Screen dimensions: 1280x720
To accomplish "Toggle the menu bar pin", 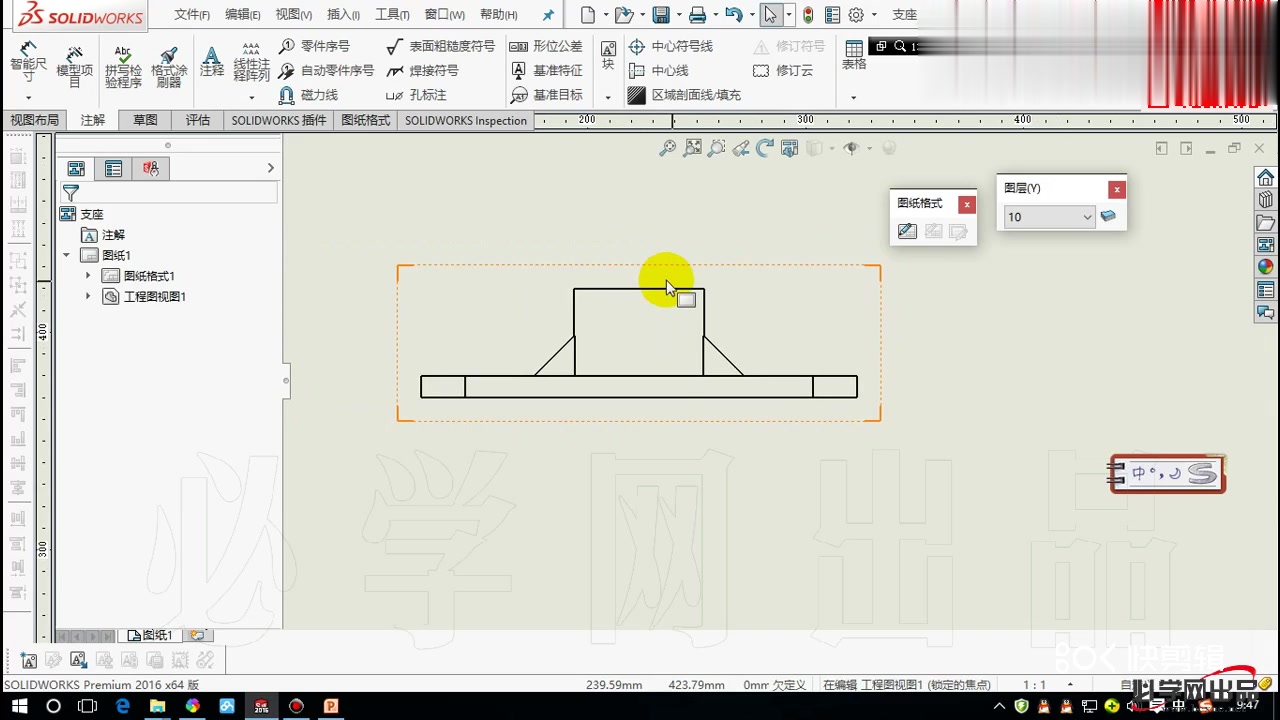I will pos(548,15).
